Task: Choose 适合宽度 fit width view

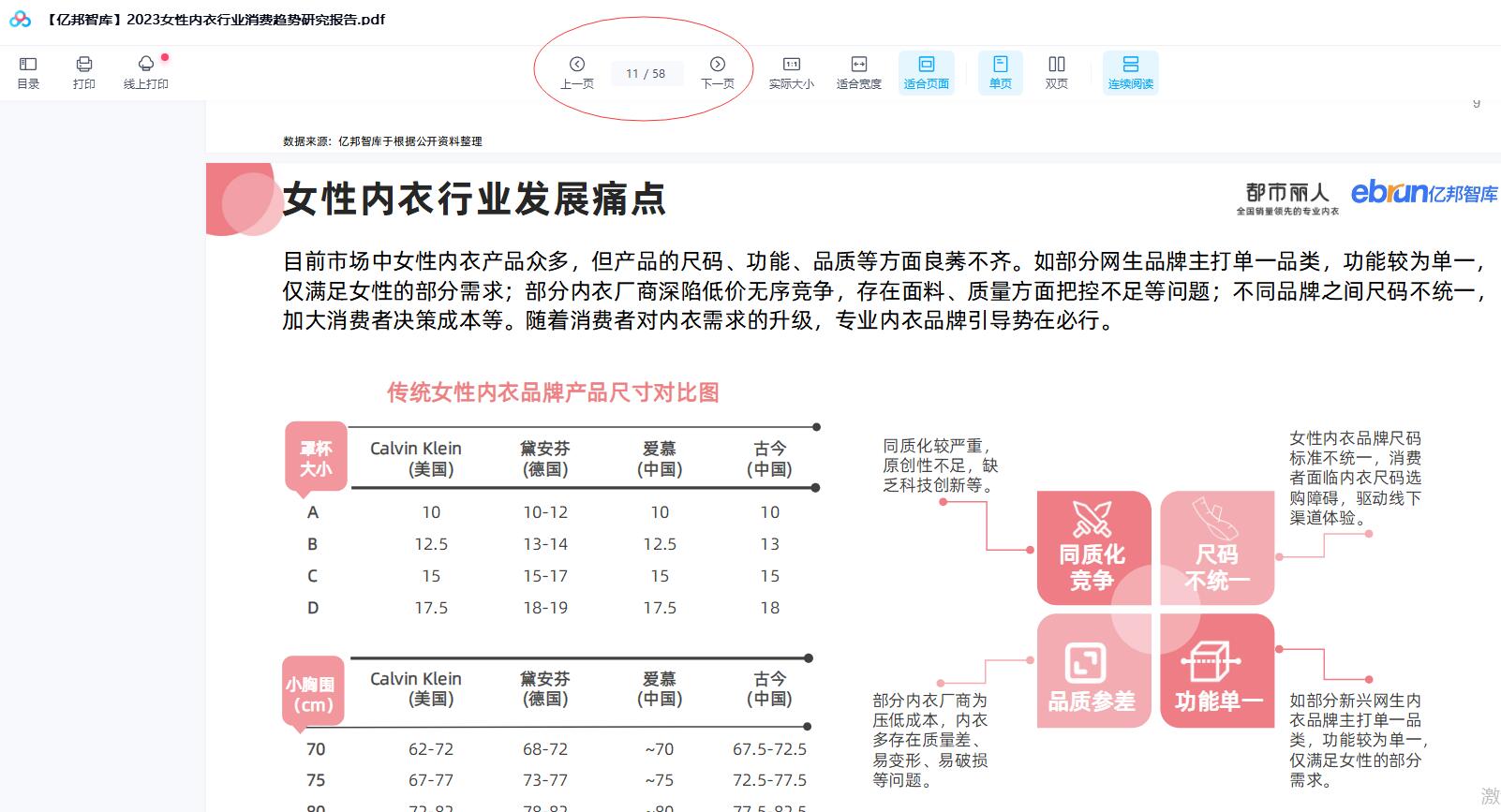Action: point(859,72)
